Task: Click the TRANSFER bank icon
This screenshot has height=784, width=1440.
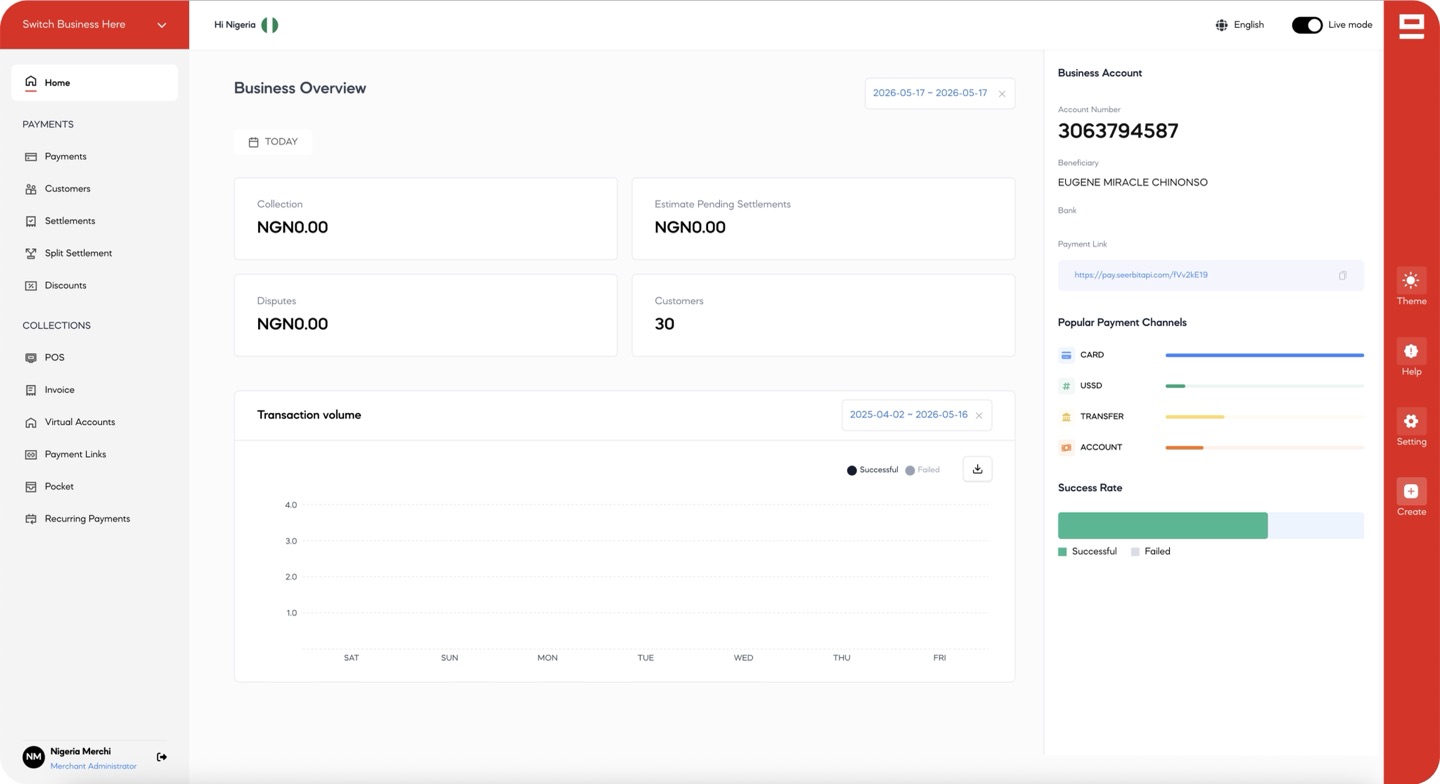Action: 1066,417
